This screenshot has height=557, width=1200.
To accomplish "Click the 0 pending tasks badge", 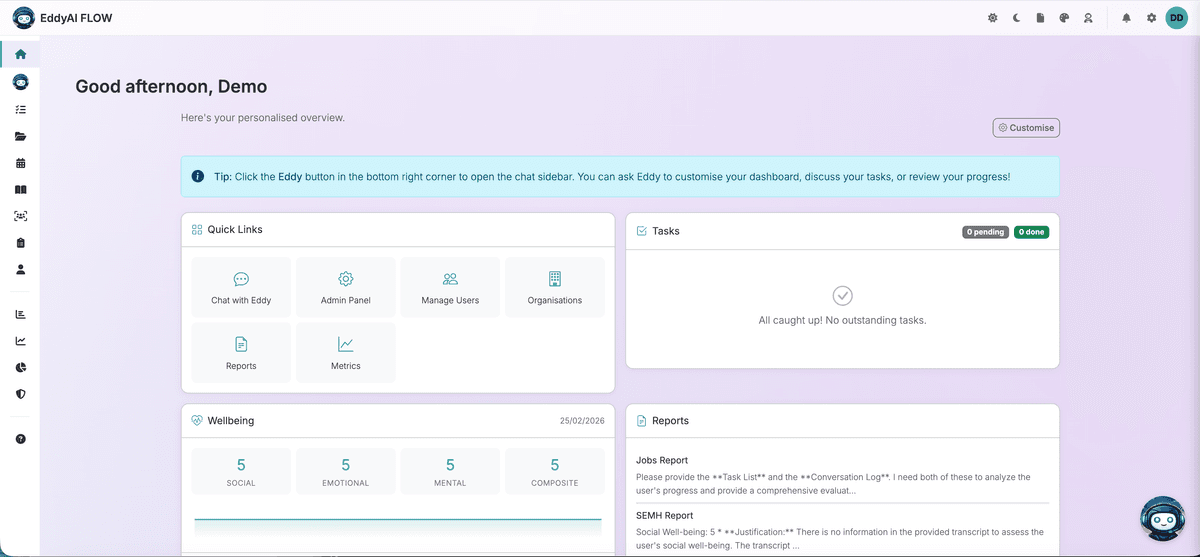I will pos(985,232).
